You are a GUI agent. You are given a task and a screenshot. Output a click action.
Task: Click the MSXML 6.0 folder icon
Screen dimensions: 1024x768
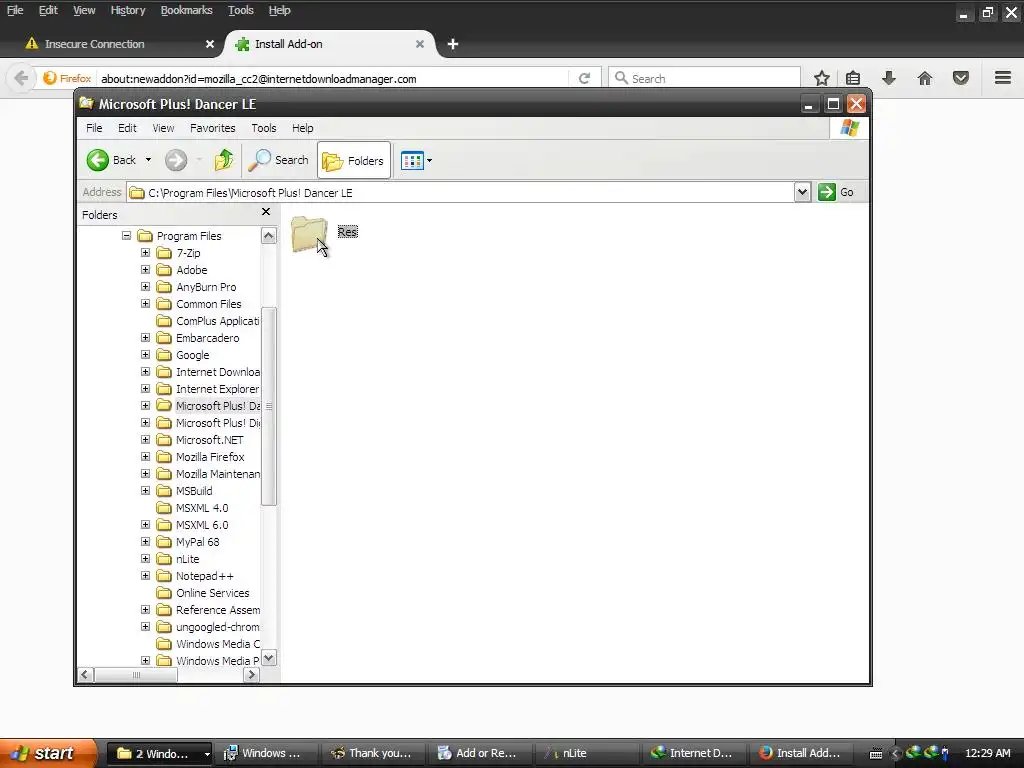point(164,524)
